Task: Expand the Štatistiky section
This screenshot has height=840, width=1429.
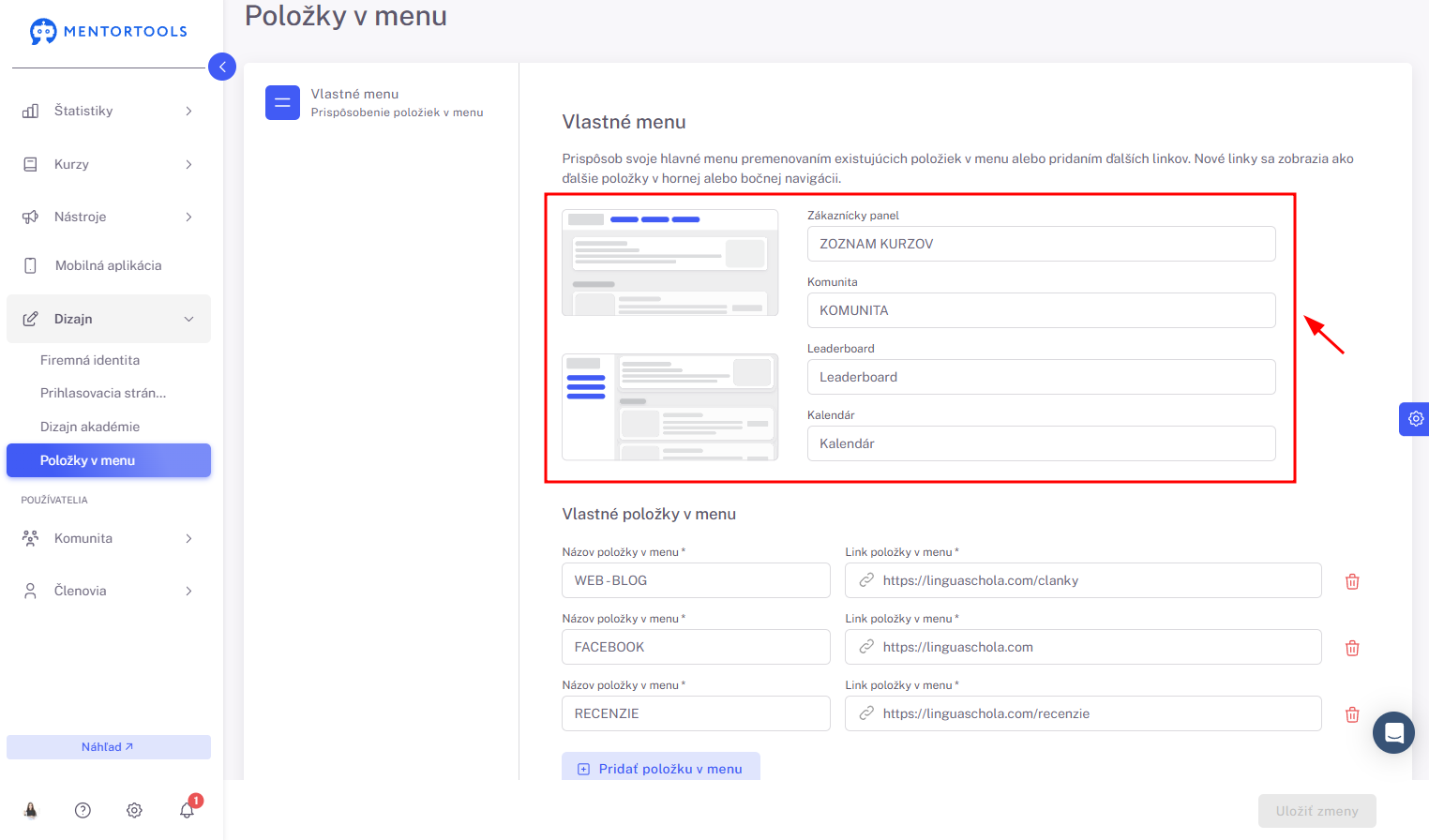Action: coord(109,111)
